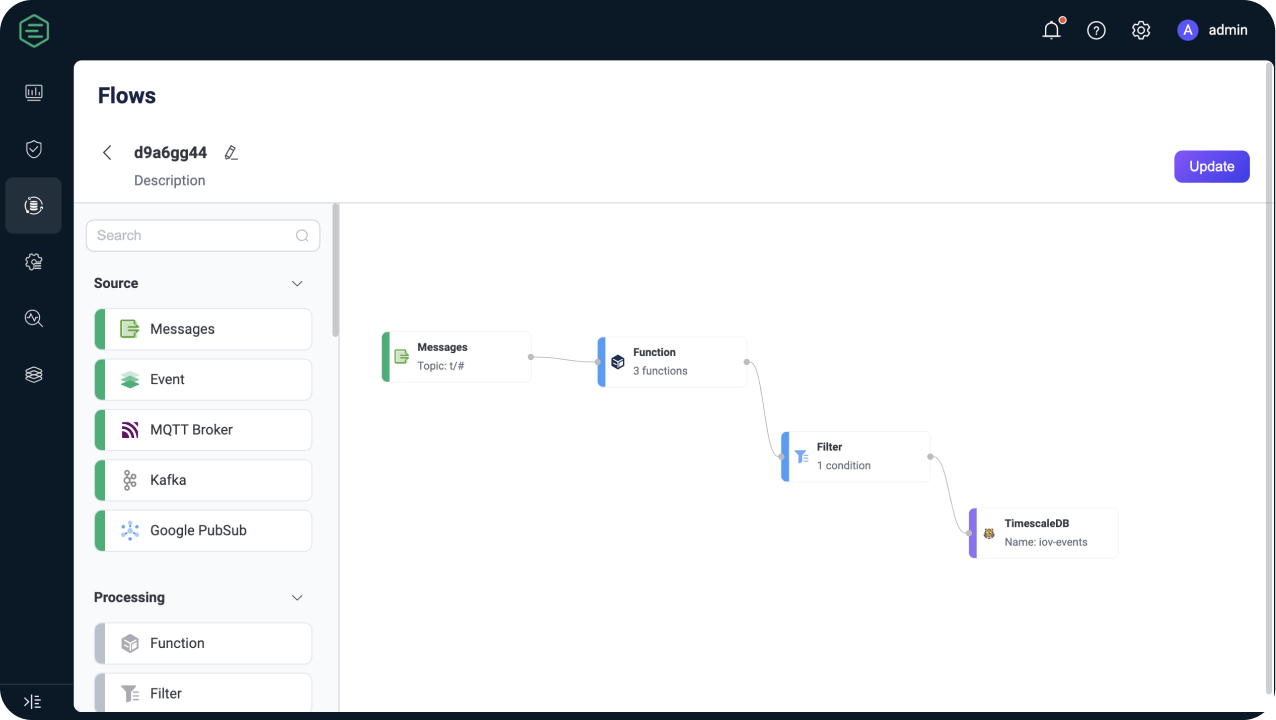This screenshot has width=1276, height=720.
Task: Select the TimescaleDB node on canvas
Action: pos(1044,533)
